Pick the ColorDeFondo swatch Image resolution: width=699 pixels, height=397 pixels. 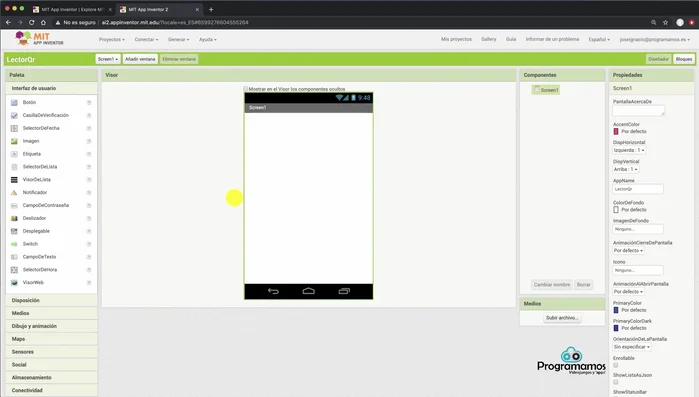click(616, 210)
